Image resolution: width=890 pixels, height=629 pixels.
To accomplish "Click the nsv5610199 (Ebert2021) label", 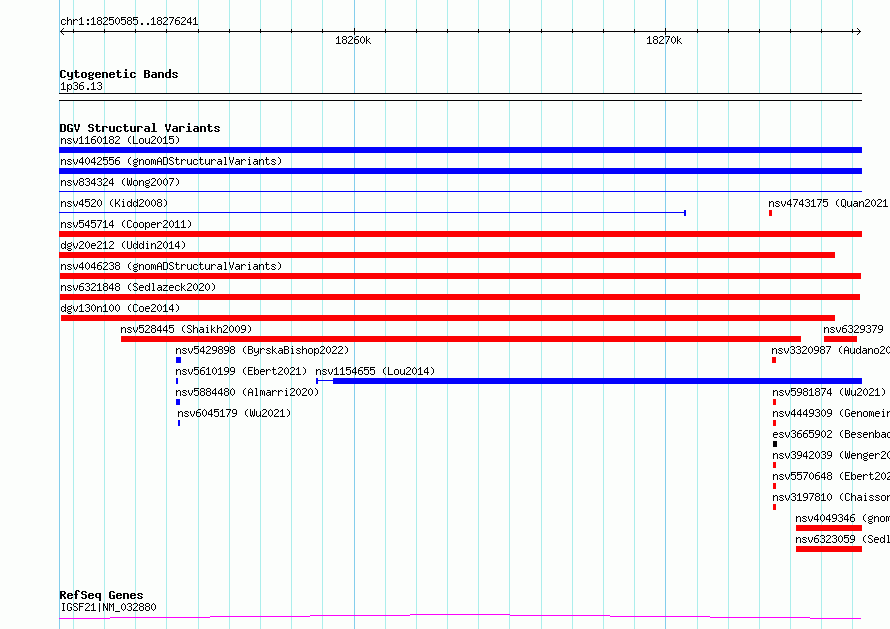I will pyautogui.click(x=241, y=371).
